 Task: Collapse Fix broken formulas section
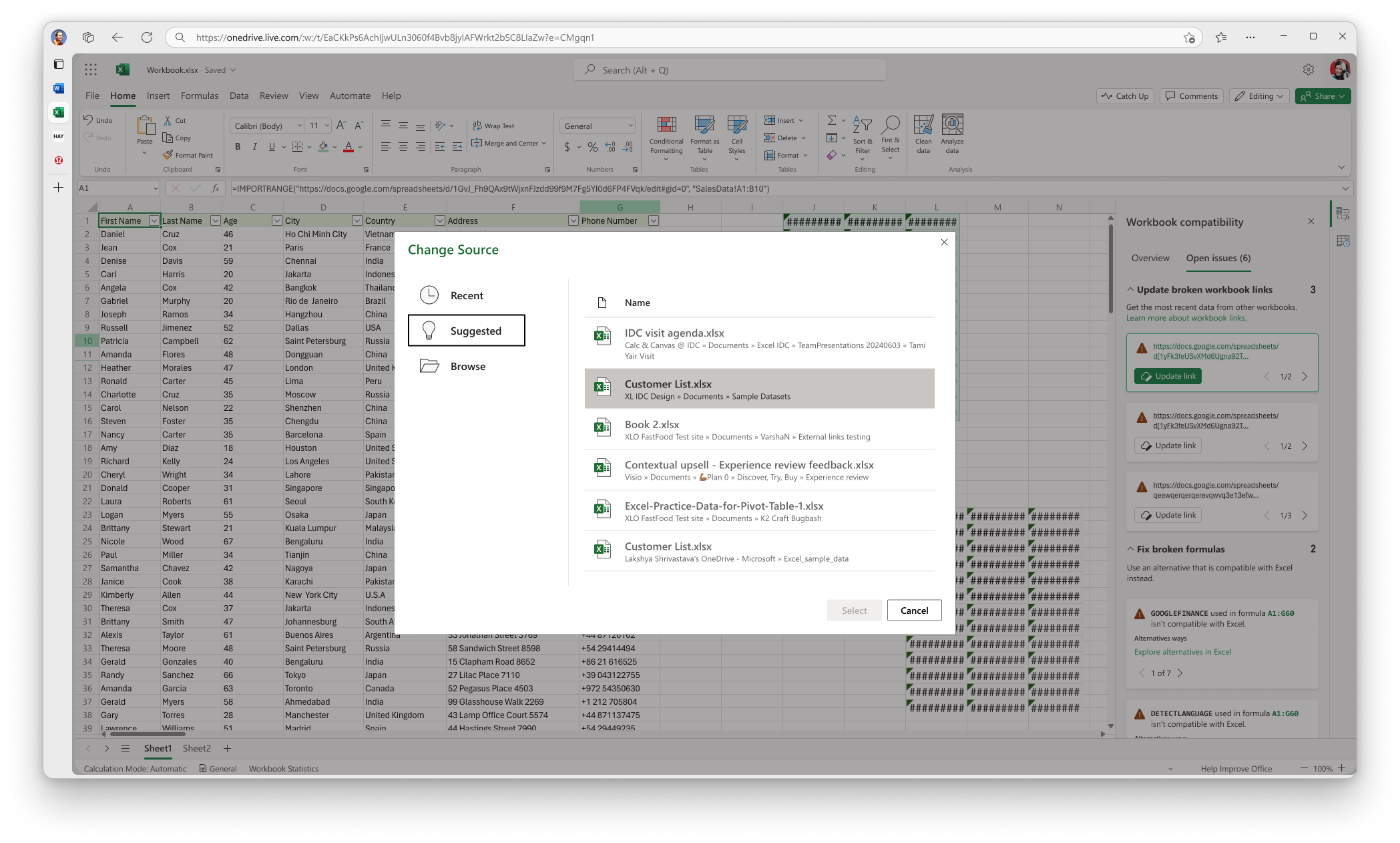[1130, 549]
